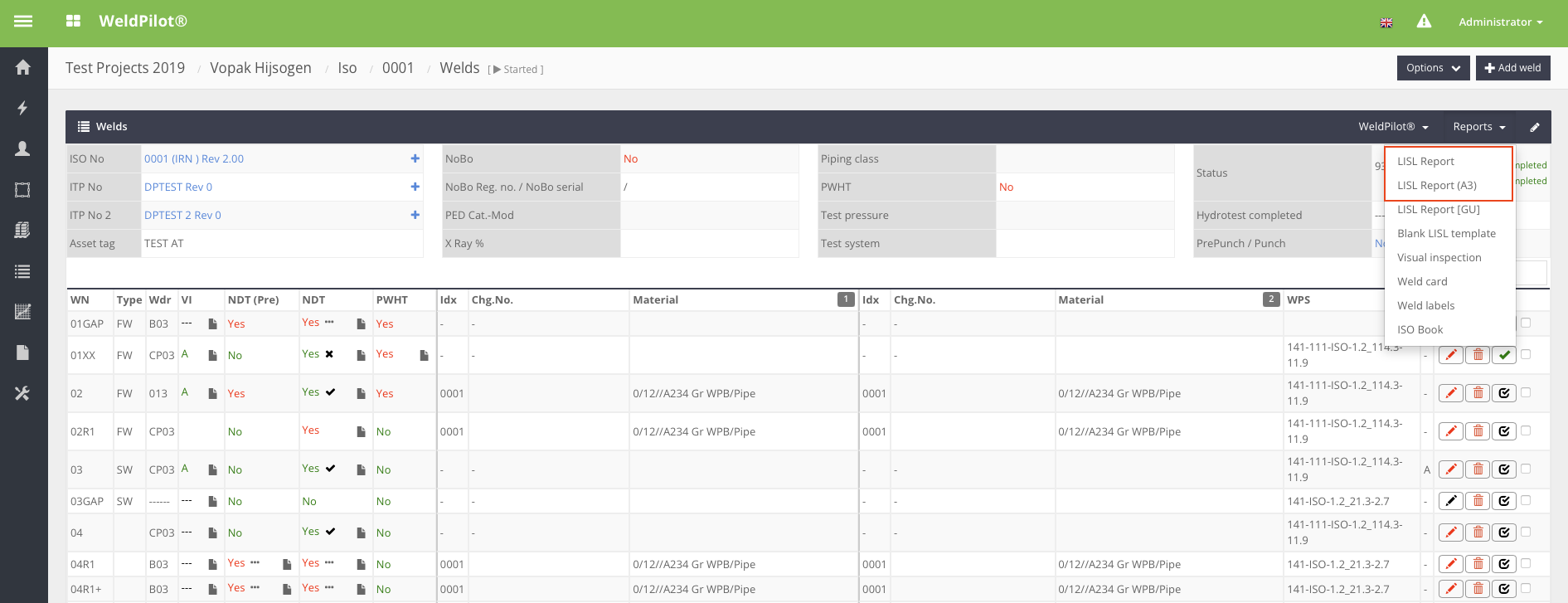
Task: Click the warning triangle icon in header
Action: click(1424, 22)
